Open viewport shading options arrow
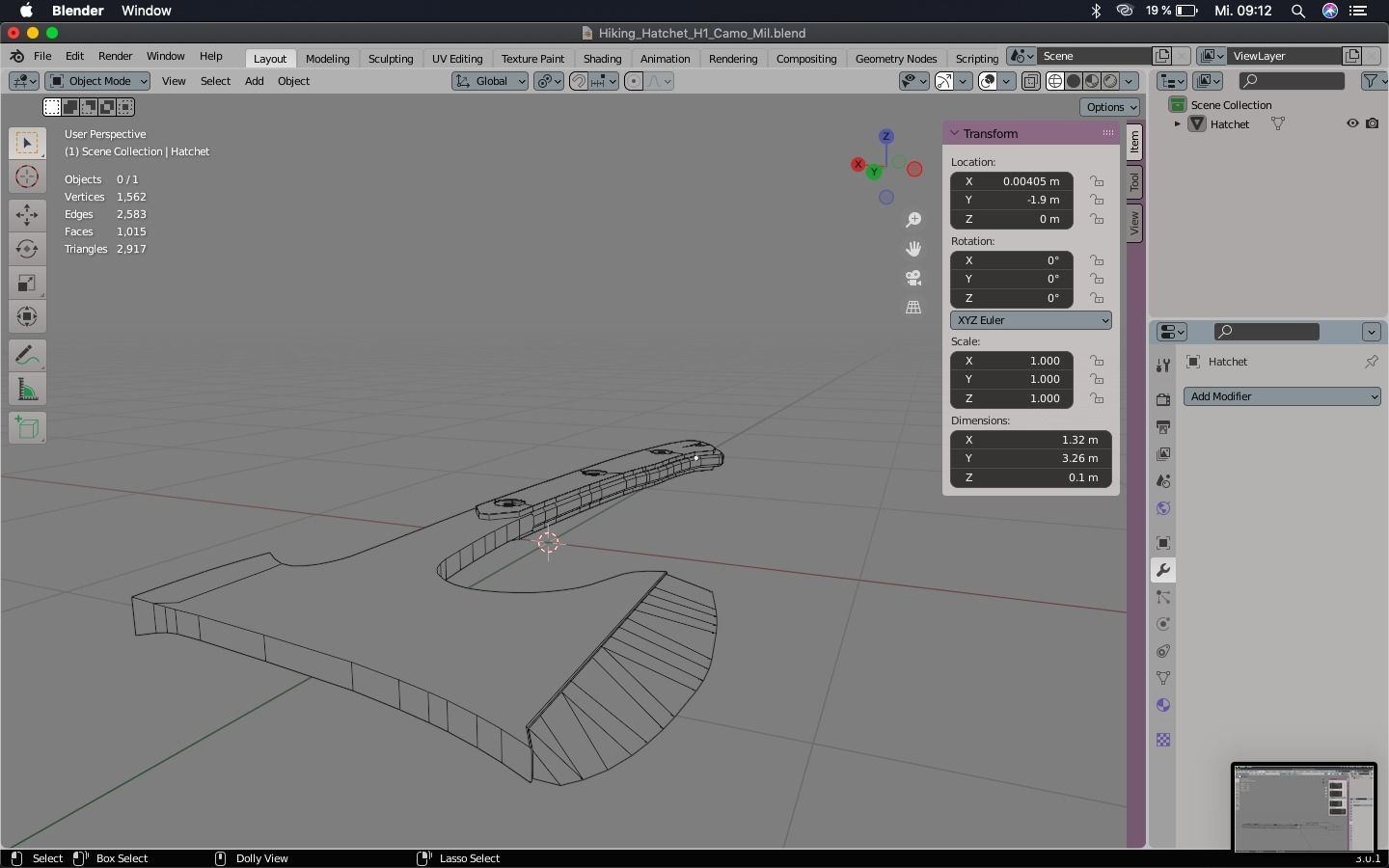This screenshot has height=868, width=1389. [x=1130, y=81]
